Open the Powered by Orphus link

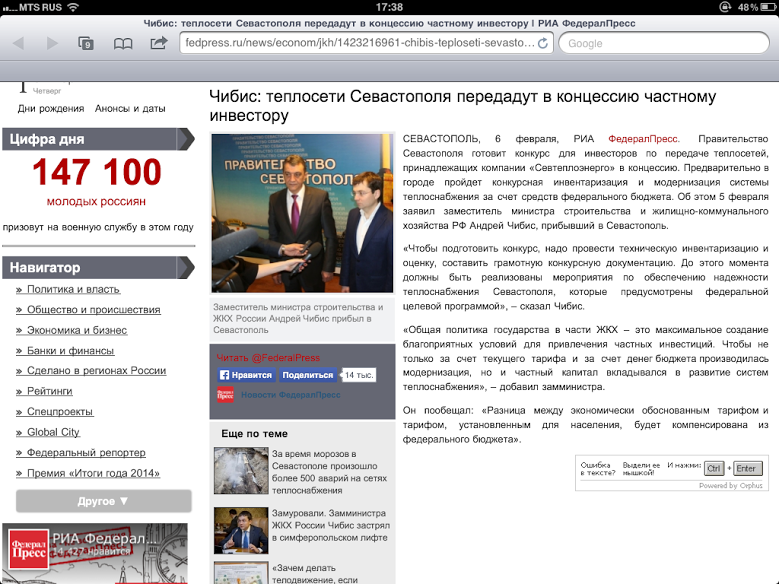pyautogui.click(x=730, y=486)
